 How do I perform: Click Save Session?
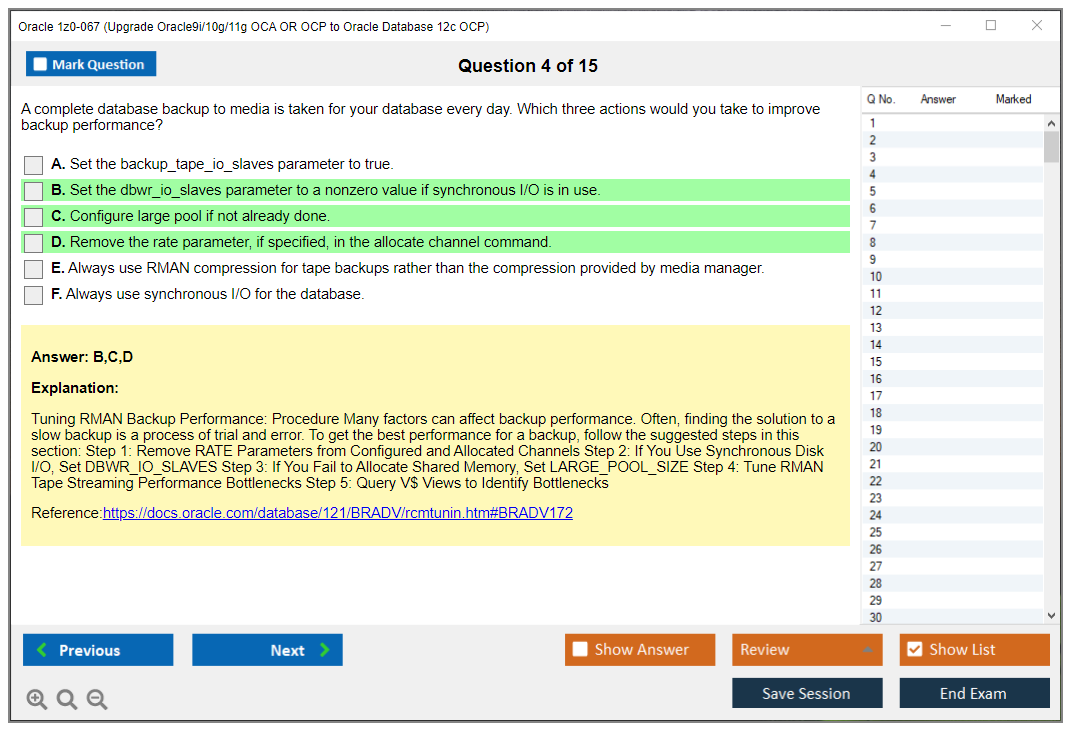click(807, 692)
